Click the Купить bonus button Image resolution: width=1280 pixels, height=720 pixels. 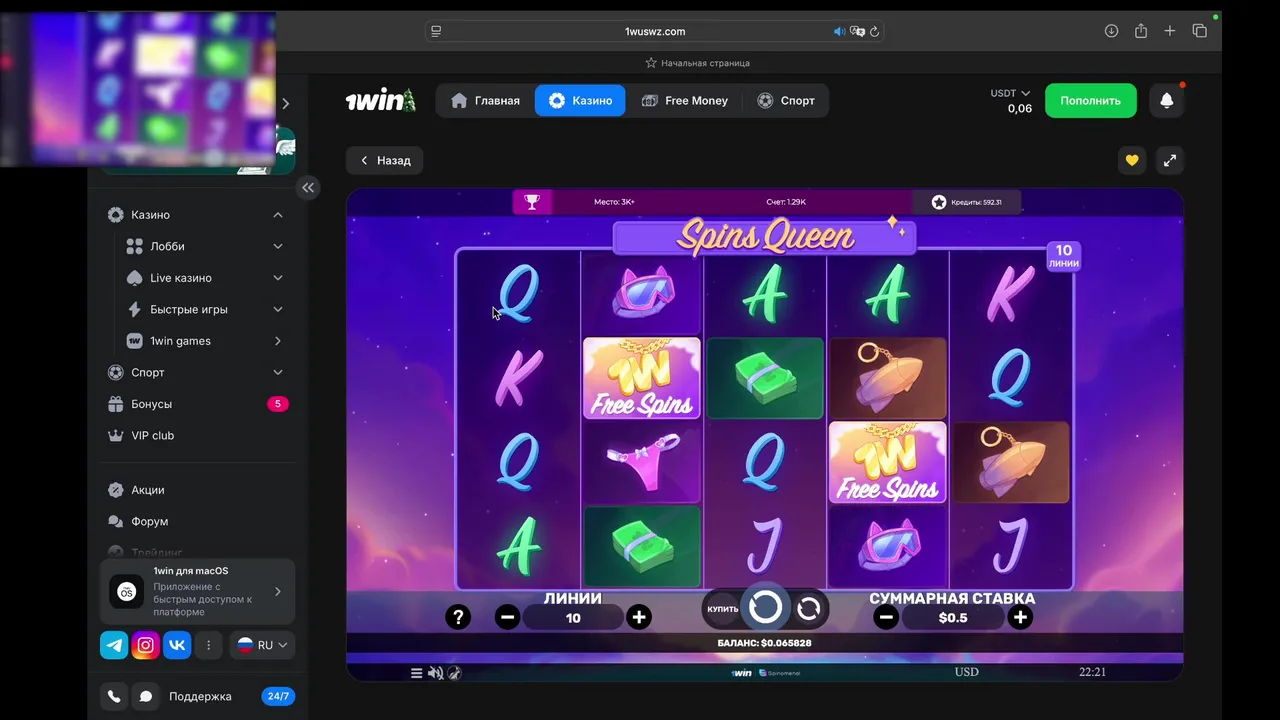(722, 609)
